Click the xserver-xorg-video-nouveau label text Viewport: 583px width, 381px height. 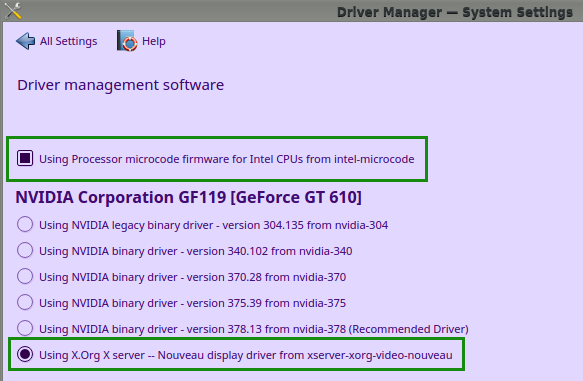(246, 355)
